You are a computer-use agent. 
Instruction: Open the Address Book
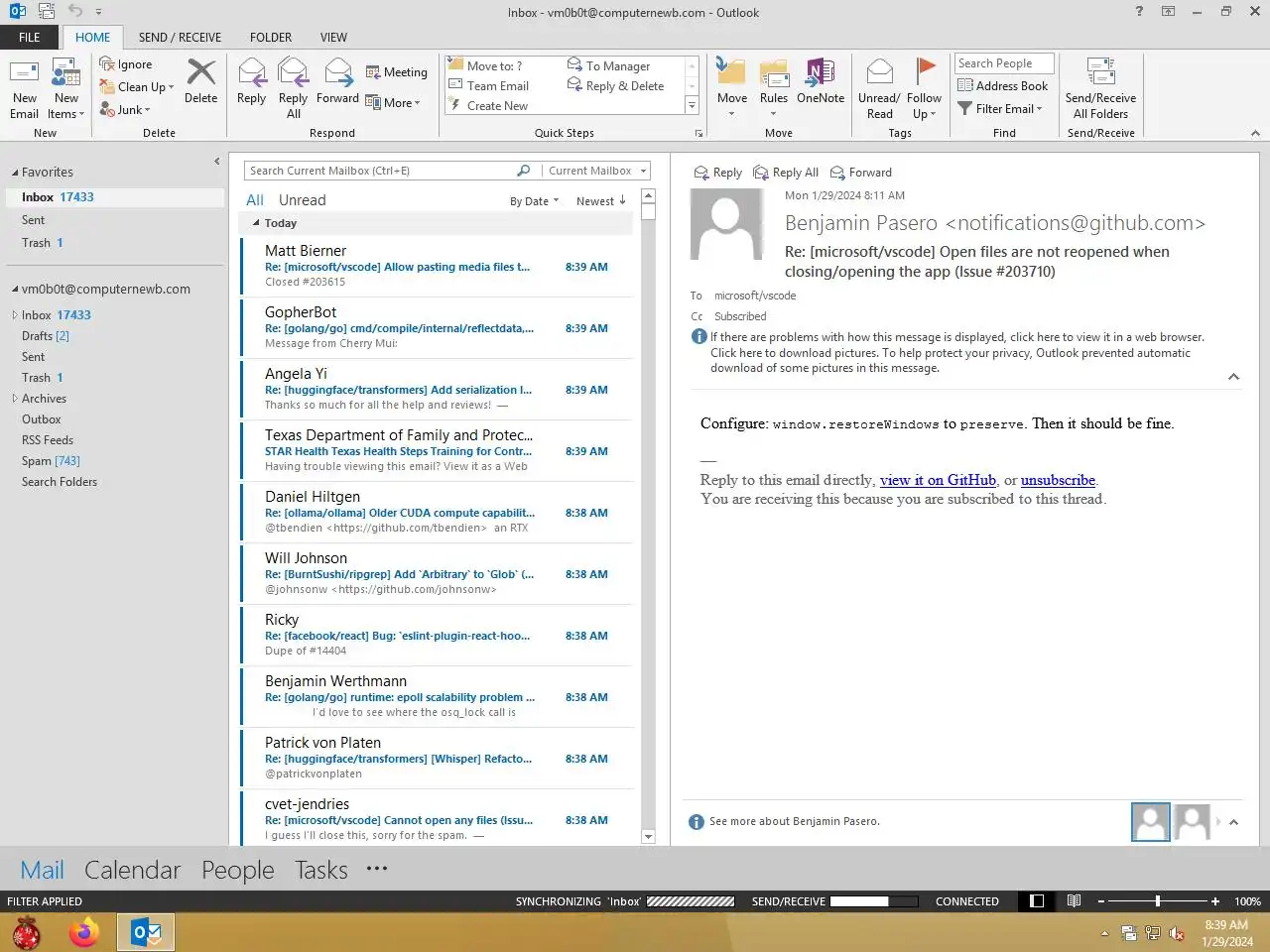1003,86
